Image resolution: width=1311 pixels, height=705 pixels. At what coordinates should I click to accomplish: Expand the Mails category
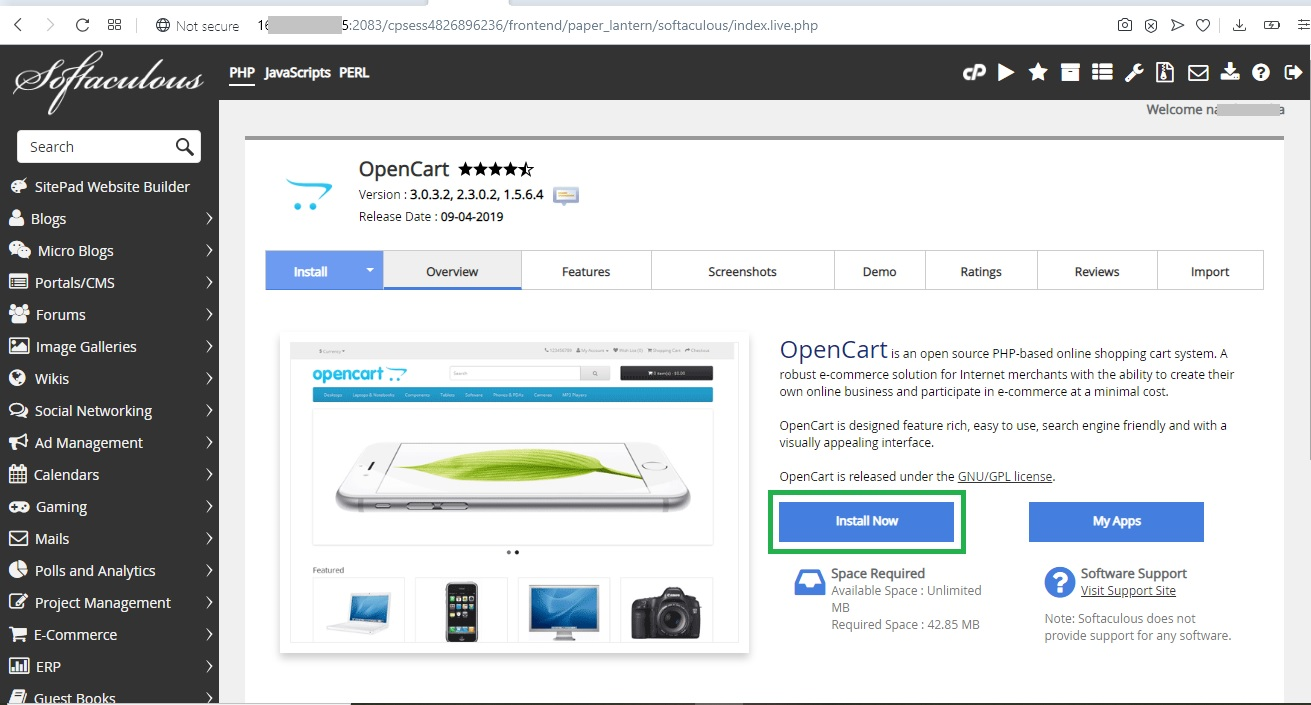coord(209,538)
